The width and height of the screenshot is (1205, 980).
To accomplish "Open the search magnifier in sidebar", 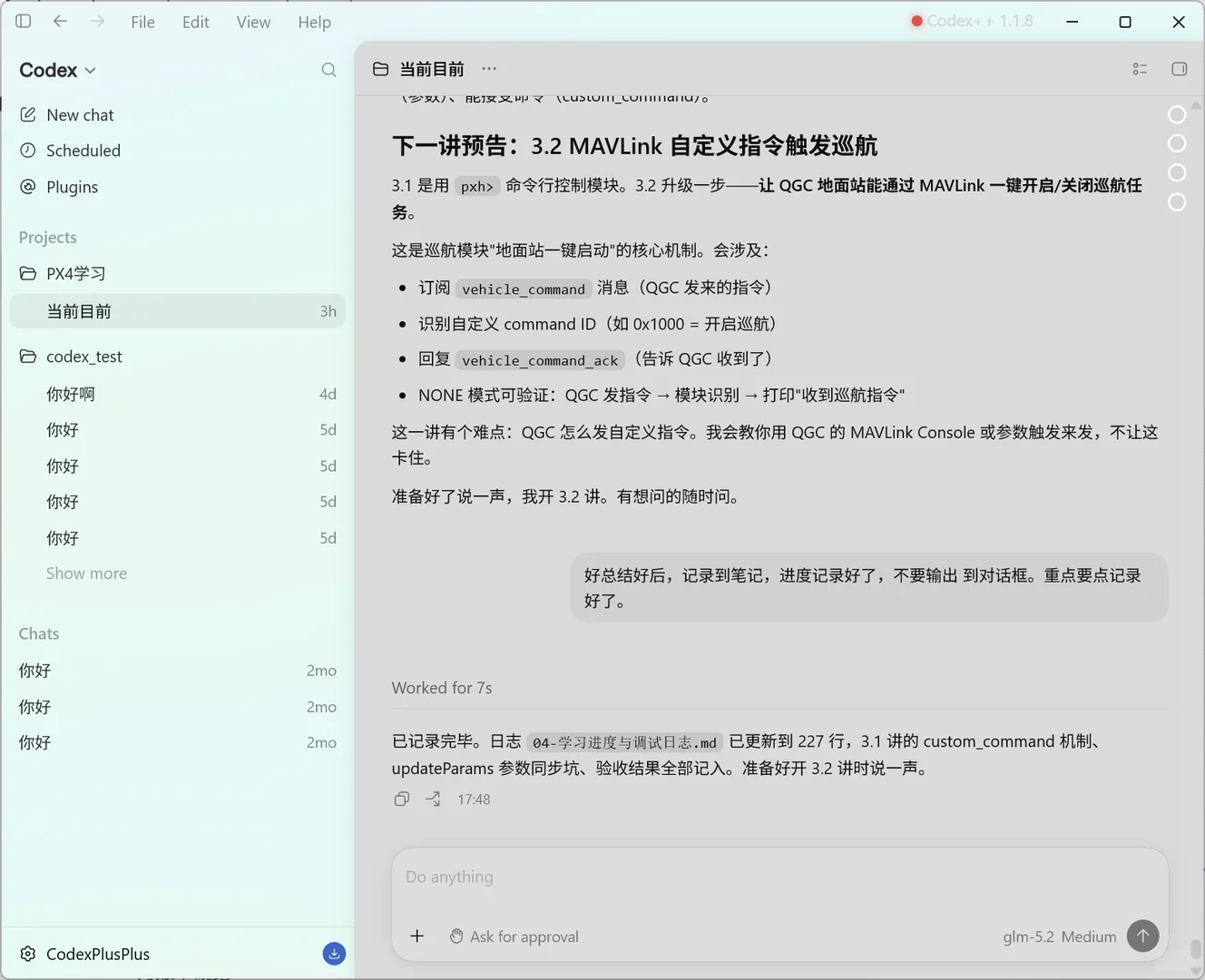I will (x=328, y=70).
